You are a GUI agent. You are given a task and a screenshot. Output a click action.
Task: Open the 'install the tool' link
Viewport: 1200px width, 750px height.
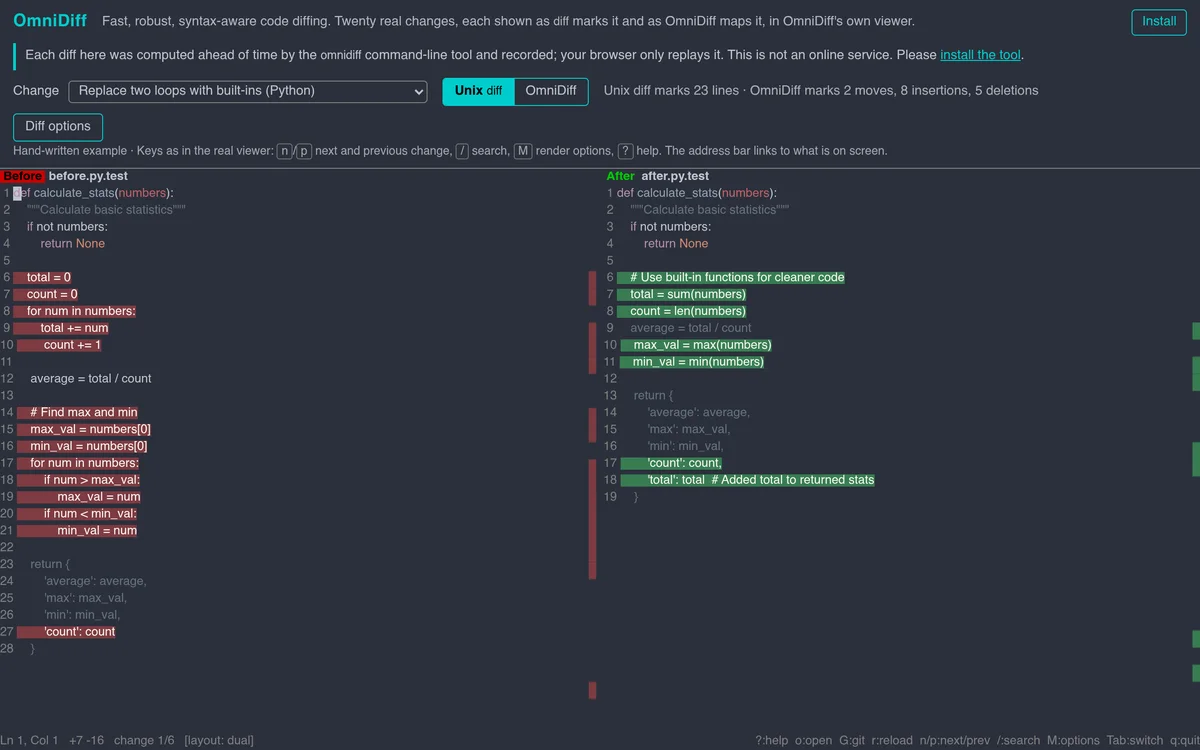point(980,55)
